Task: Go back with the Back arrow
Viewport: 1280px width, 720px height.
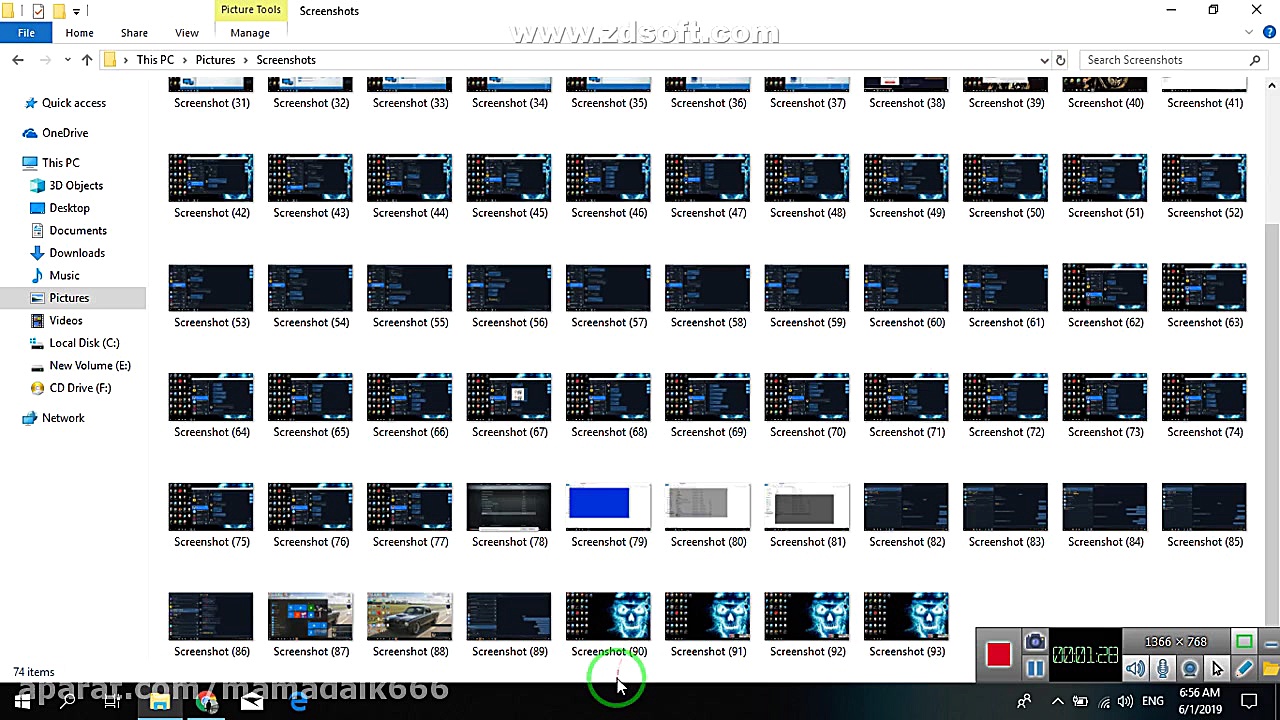Action: click(x=18, y=60)
